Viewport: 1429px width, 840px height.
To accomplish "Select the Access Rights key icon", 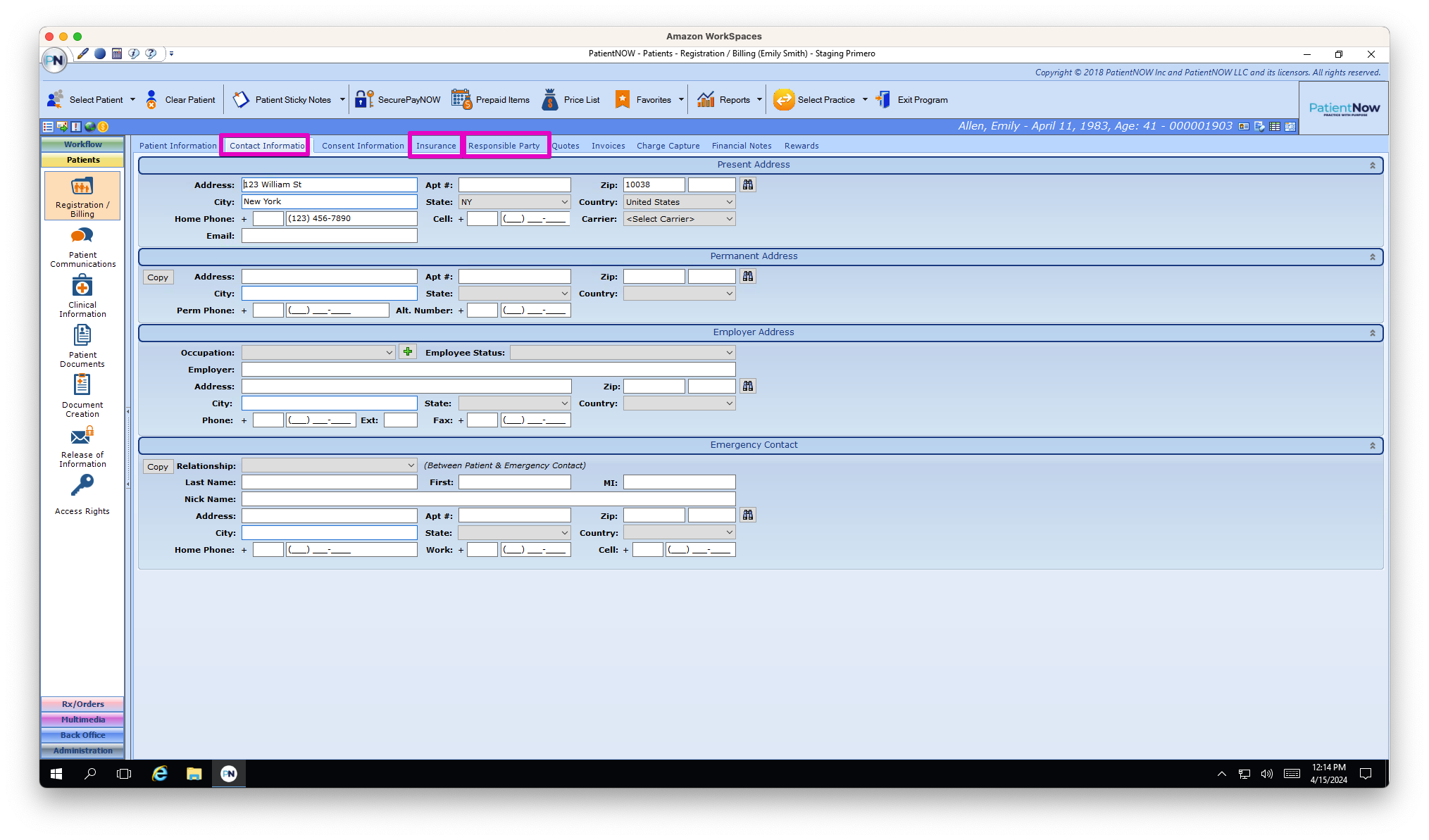I will pyautogui.click(x=82, y=485).
